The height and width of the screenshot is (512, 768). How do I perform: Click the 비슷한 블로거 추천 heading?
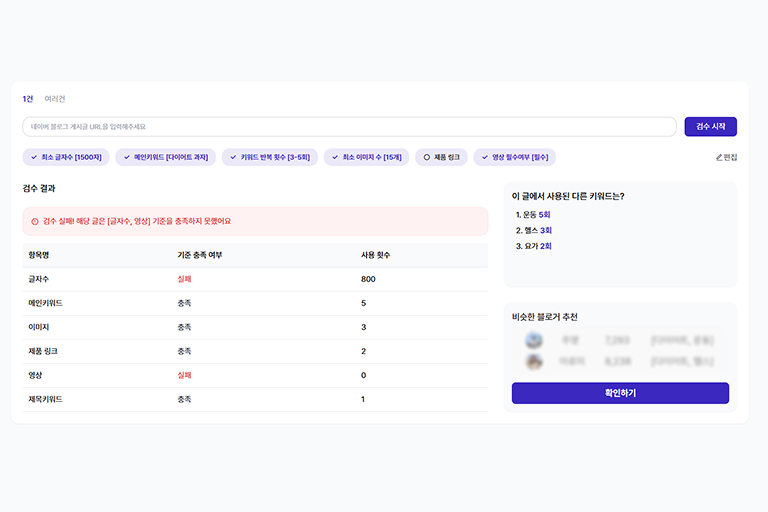[x=545, y=317]
